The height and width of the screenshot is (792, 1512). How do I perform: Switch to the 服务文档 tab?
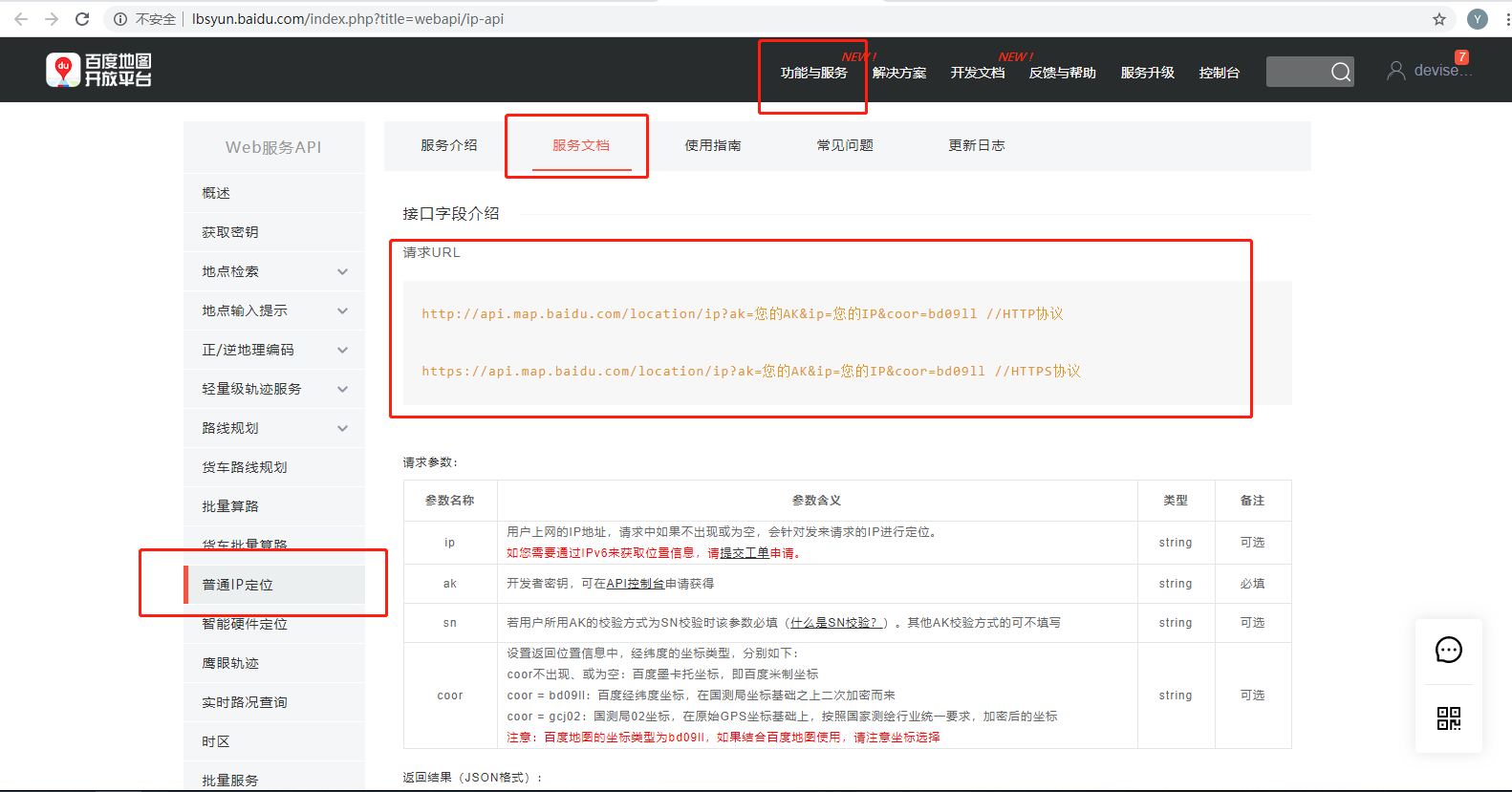pyautogui.click(x=581, y=145)
